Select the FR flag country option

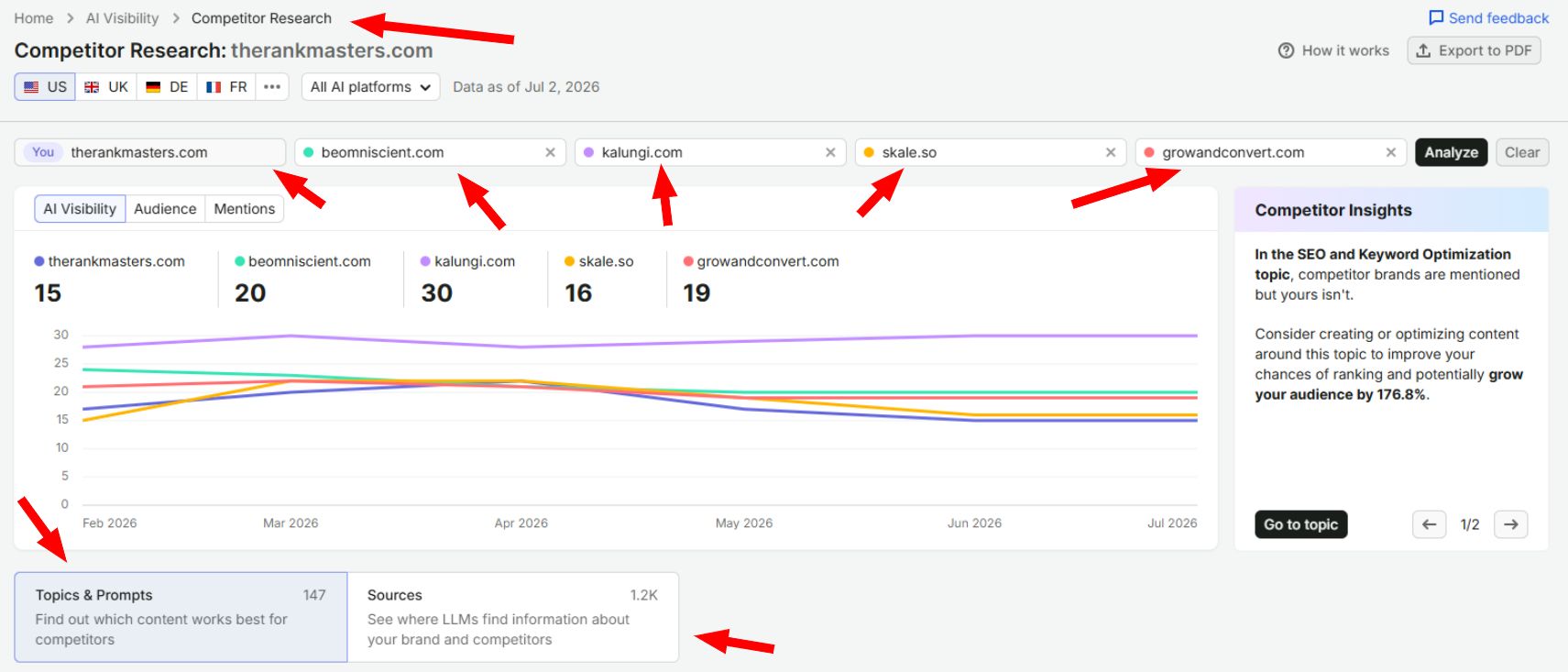point(226,87)
